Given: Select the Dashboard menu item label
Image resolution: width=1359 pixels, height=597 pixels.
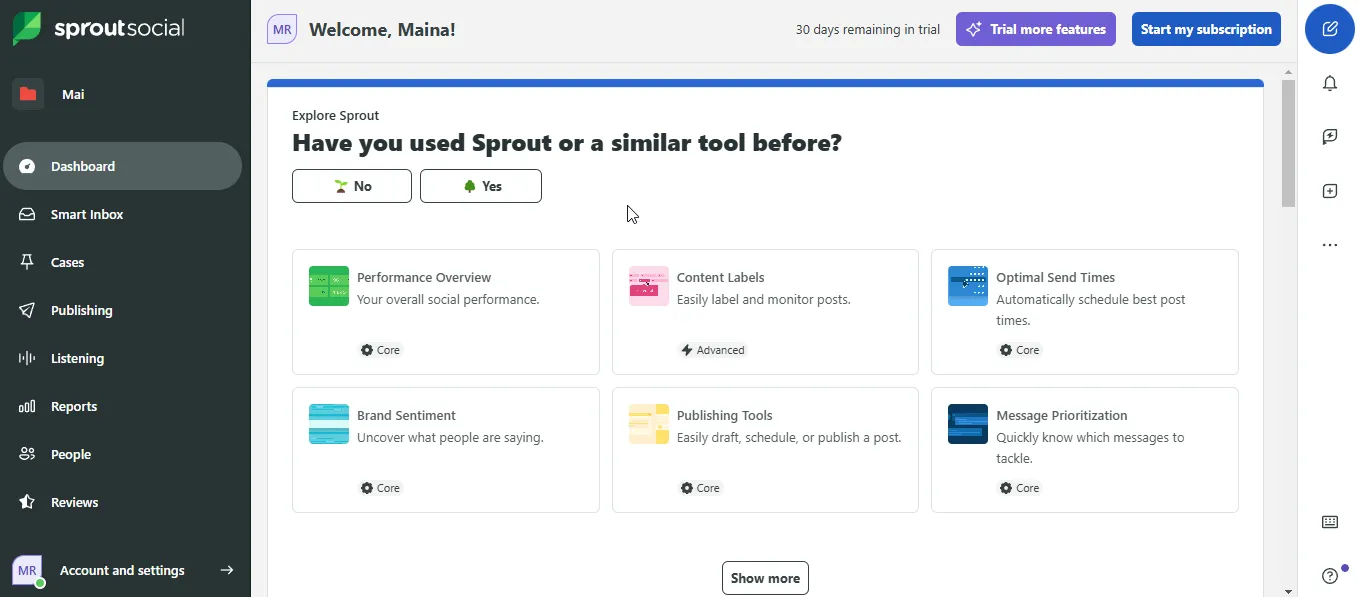Looking at the screenshot, I should (x=83, y=166).
